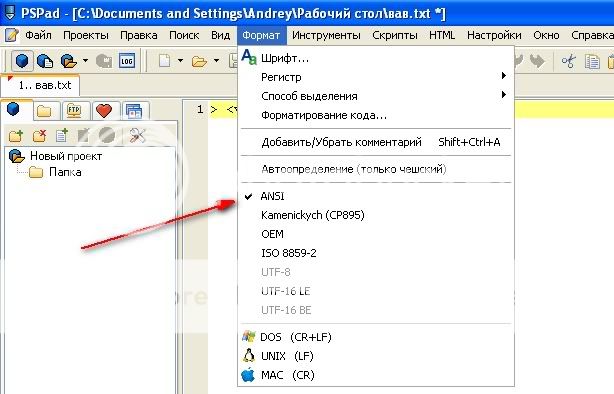This screenshot has width=614, height=394.
Task: Open the Поиск menu
Action: pos(184,35)
